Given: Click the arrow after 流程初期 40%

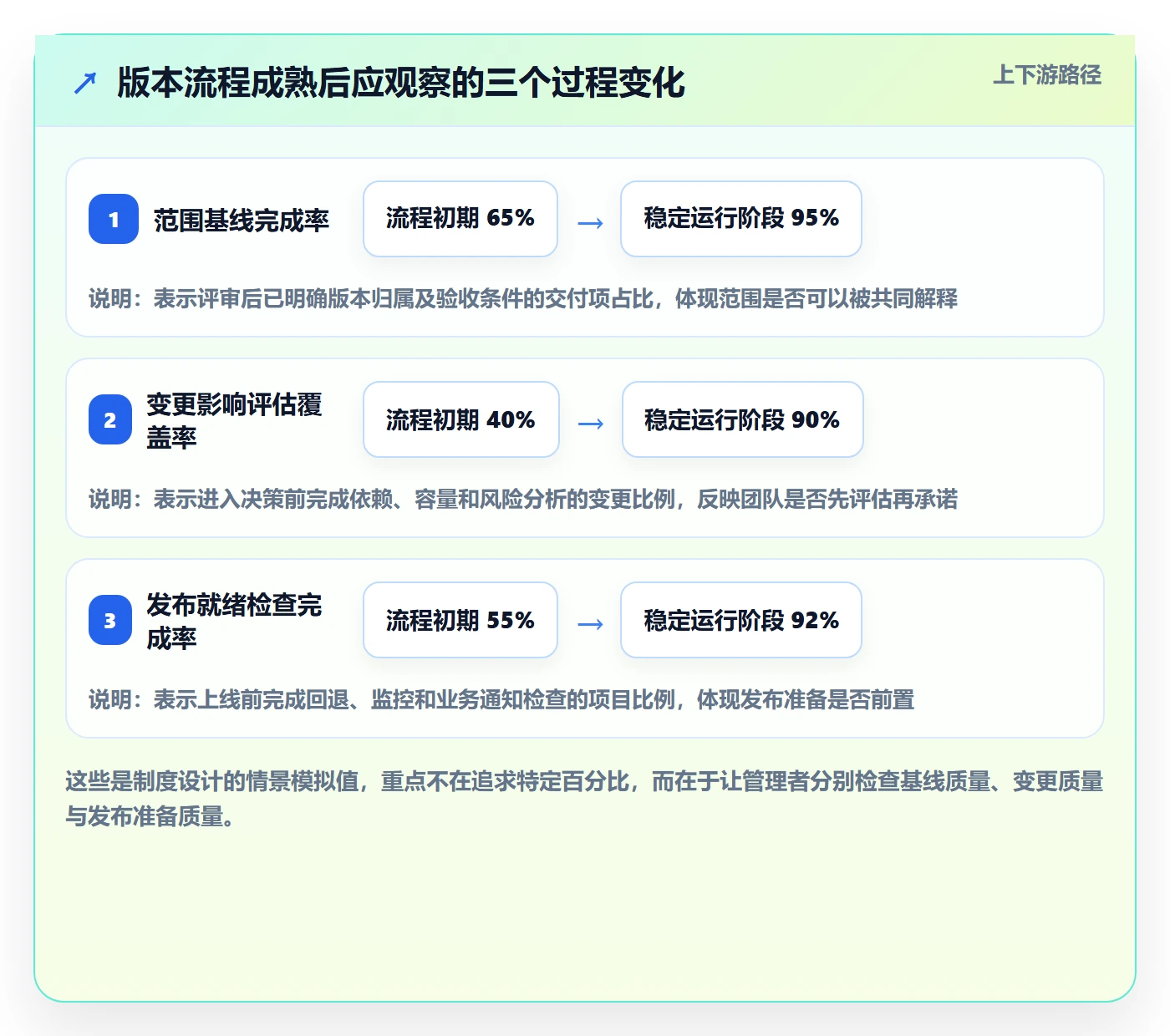Looking at the screenshot, I should tap(591, 424).
